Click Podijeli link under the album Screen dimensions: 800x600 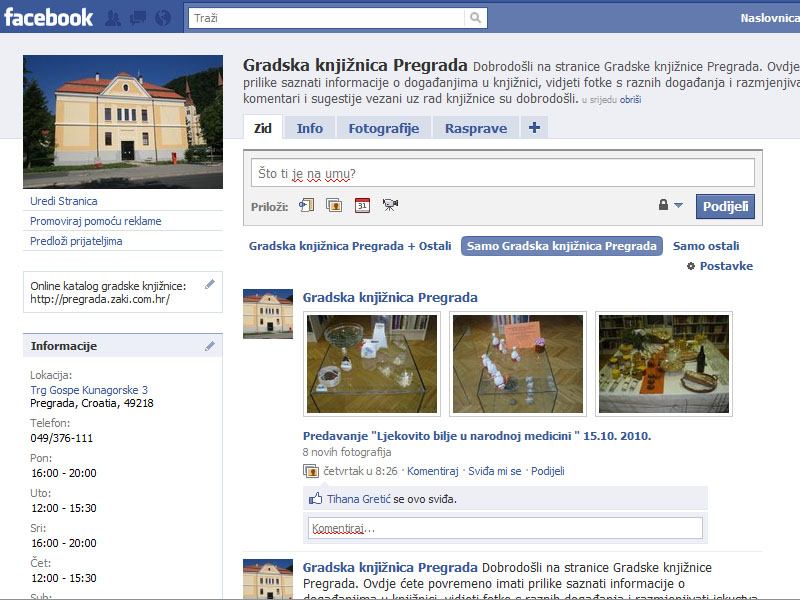click(x=547, y=471)
